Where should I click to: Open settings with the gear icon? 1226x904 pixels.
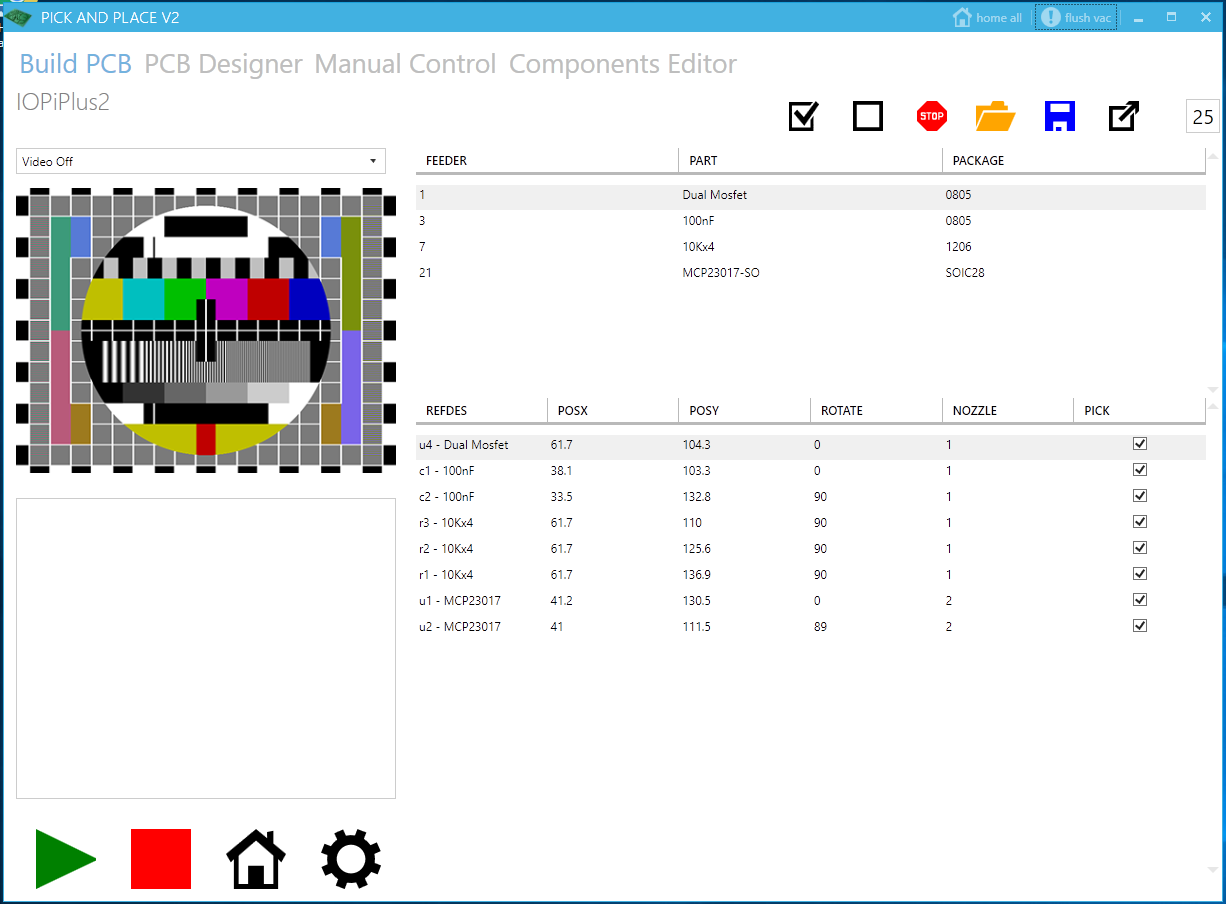pos(350,858)
